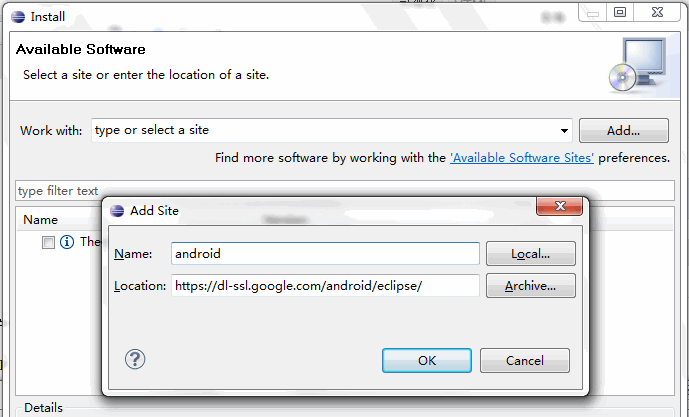Maximize the Install window
This screenshot has width=689, height=417.
[x=620, y=13]
